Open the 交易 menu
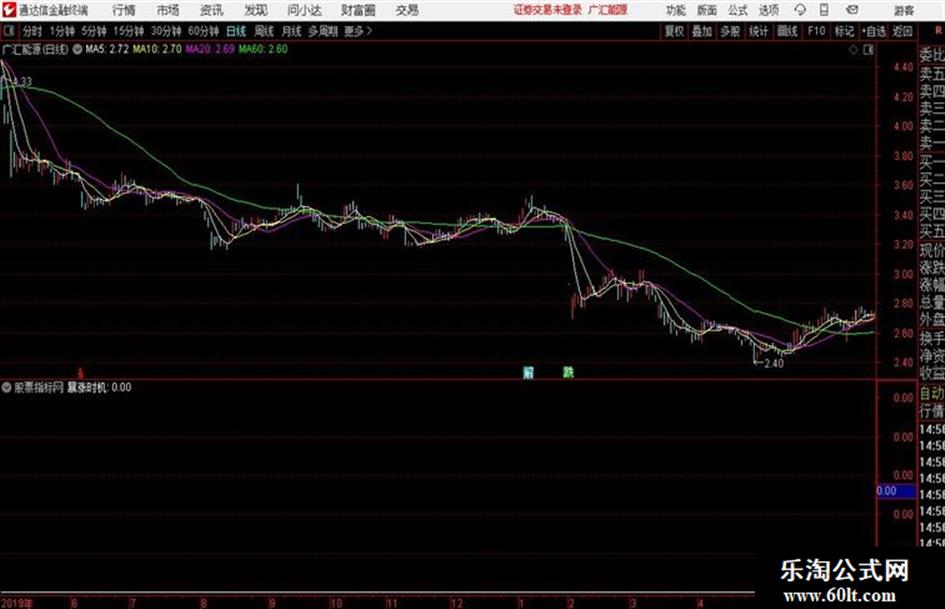 click(407, 10)
